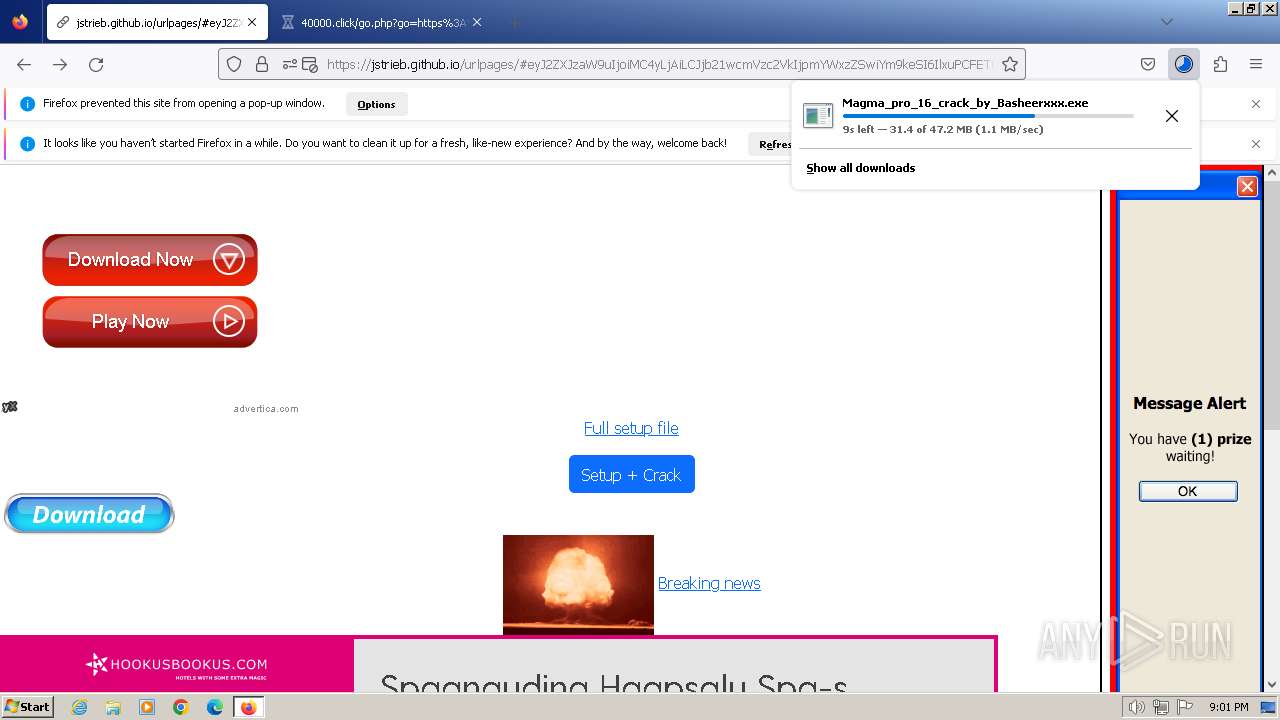Click the explosion news thumbnail
1280x720 pixels.
pyautogui.click(x=578, y=584)
